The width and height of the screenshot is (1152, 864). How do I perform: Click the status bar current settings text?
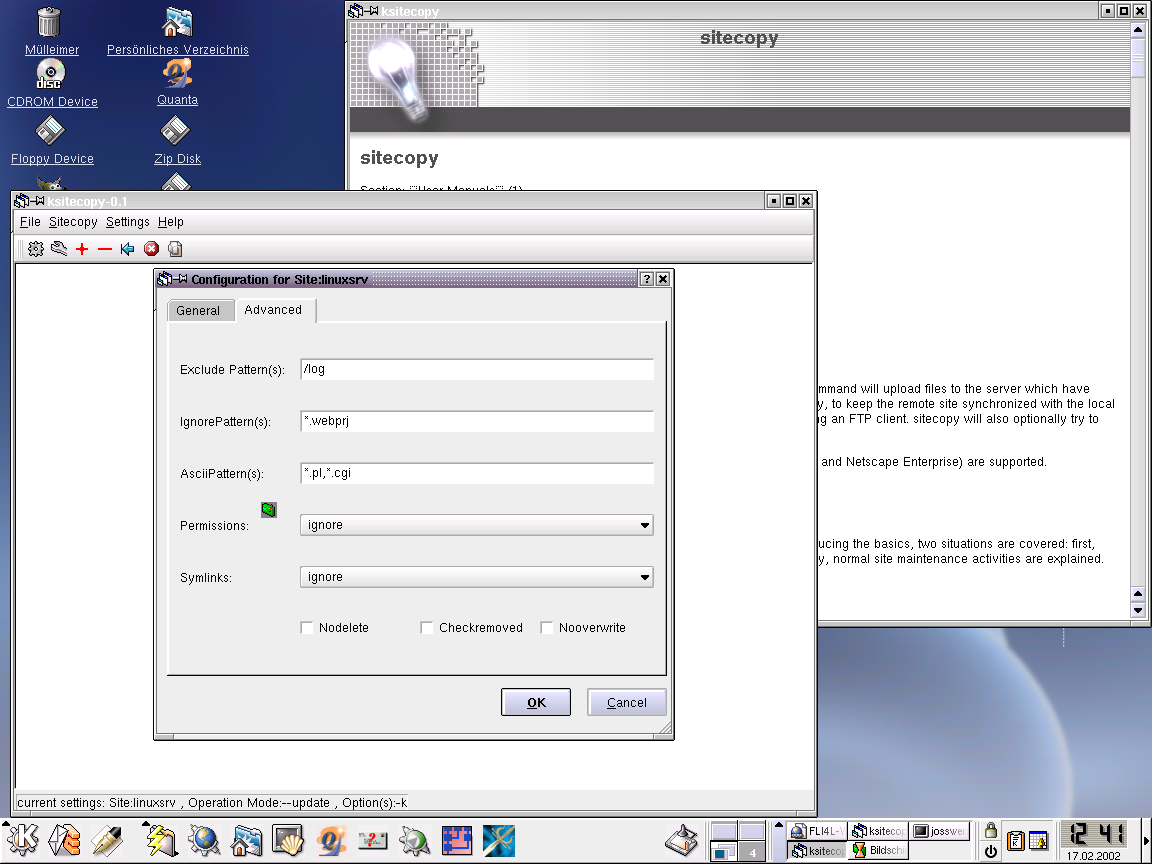tap(212, 802)
